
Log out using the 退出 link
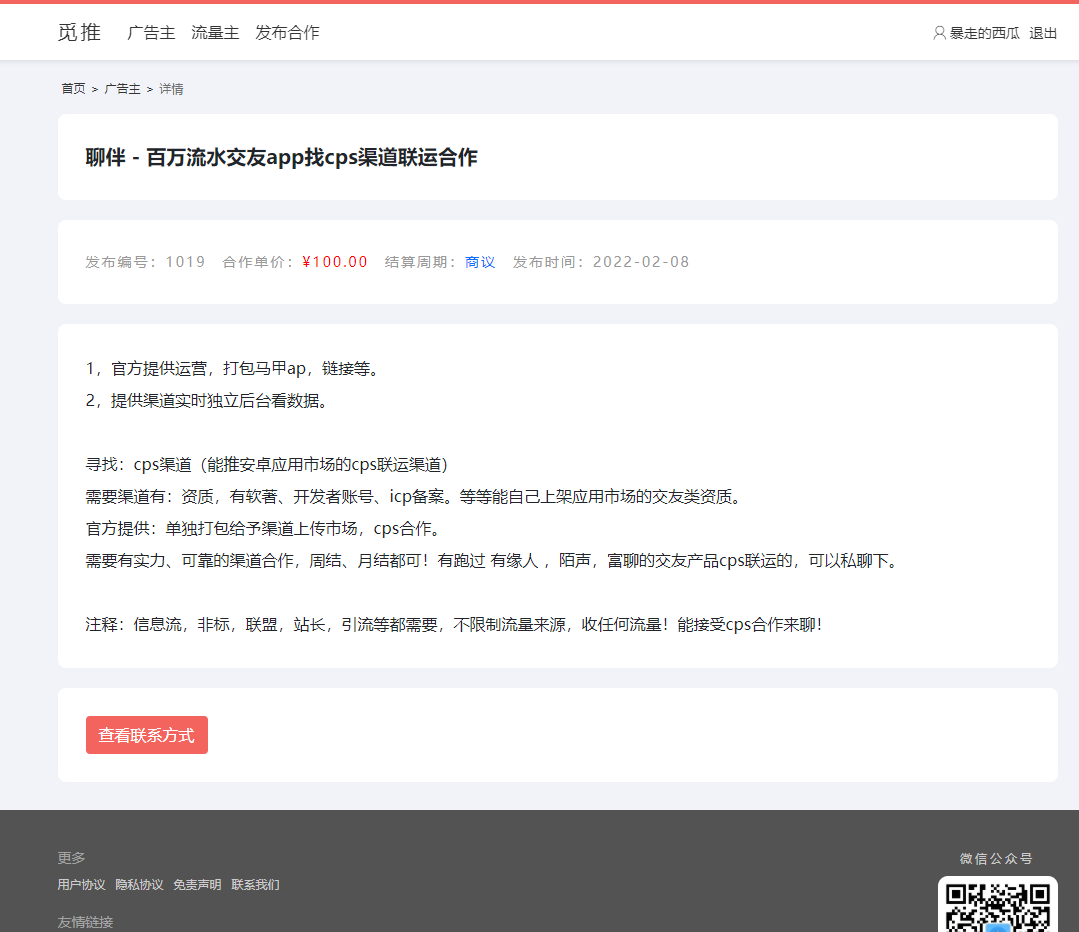1043,33
